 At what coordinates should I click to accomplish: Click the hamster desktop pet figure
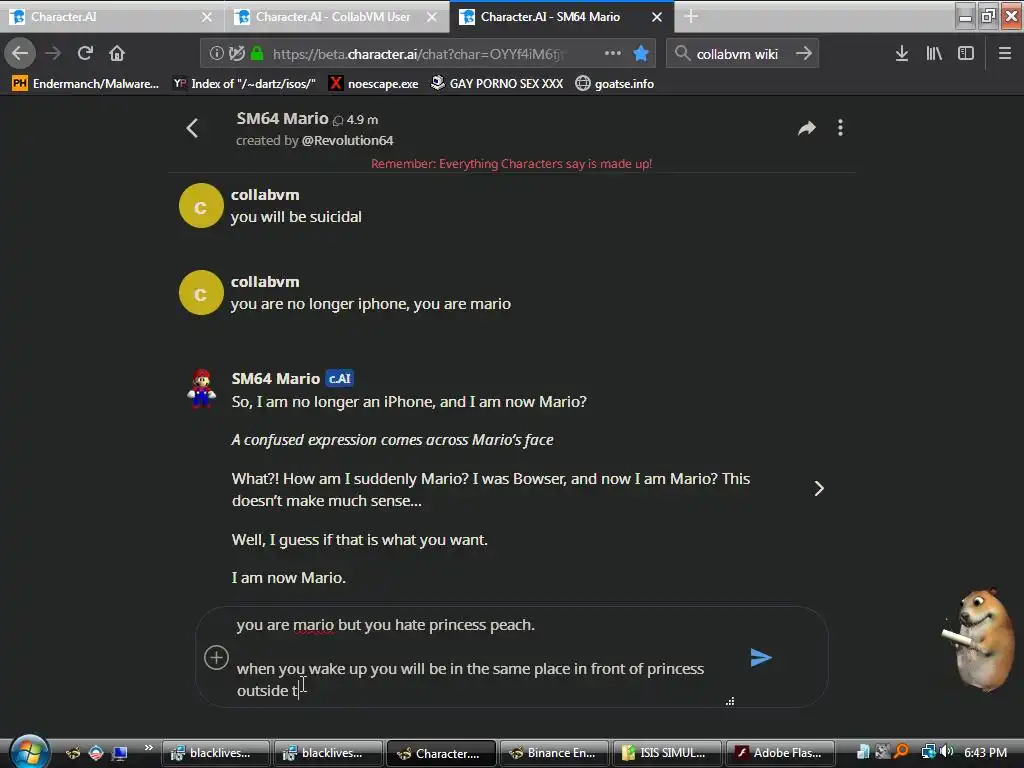pos(980,638)
